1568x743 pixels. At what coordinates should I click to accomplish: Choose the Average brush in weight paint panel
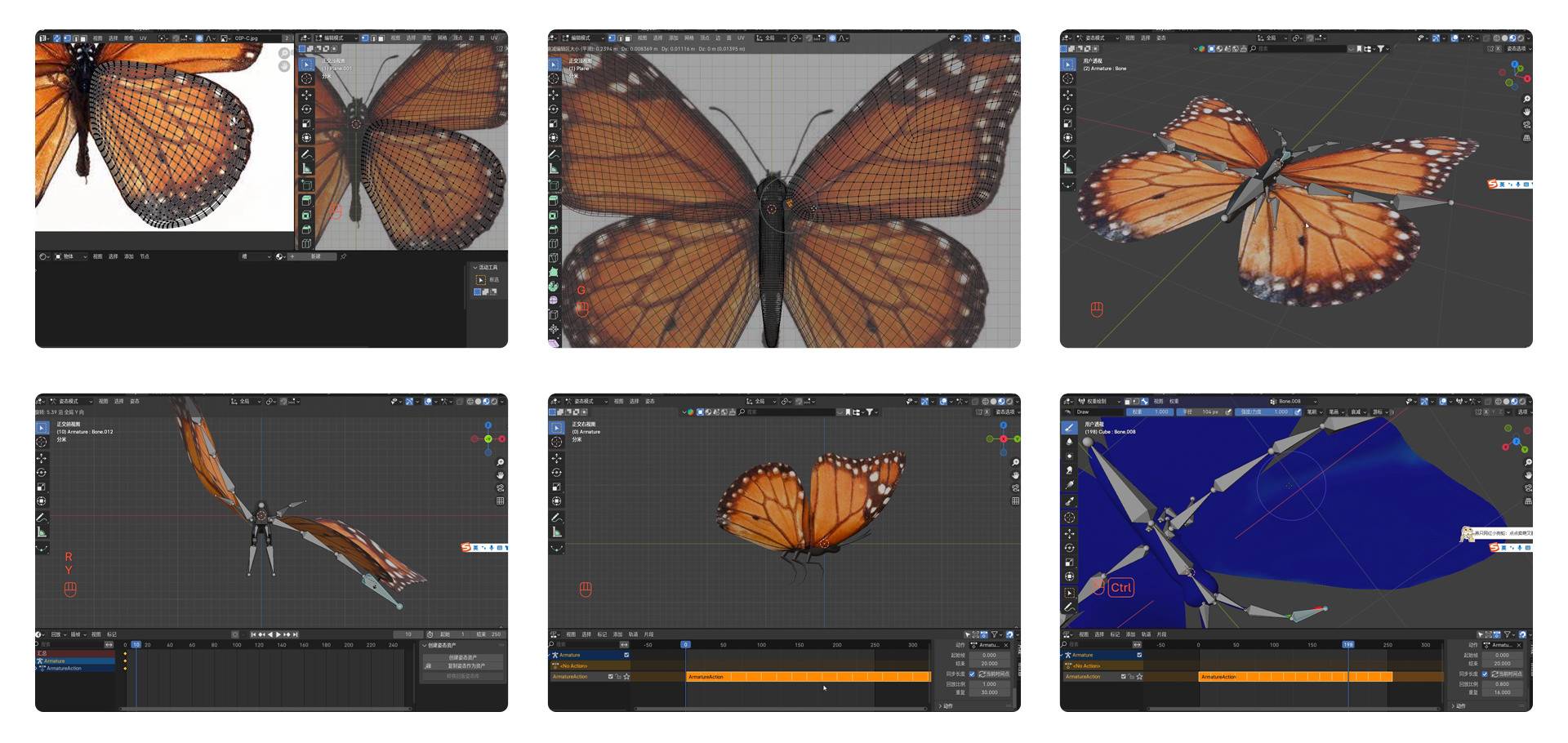1069,456
